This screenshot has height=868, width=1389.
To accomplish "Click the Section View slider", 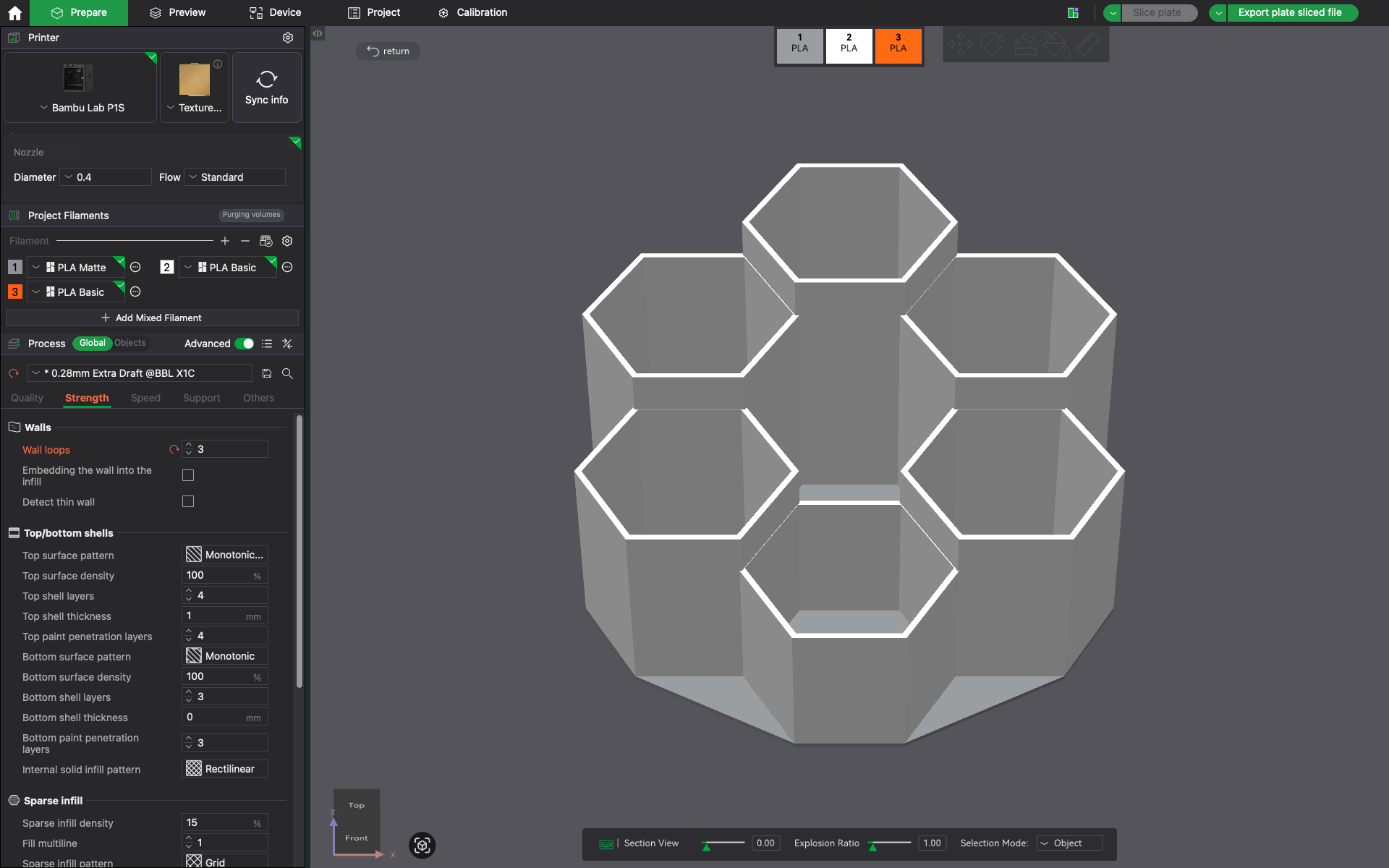I will click(723, 843).
